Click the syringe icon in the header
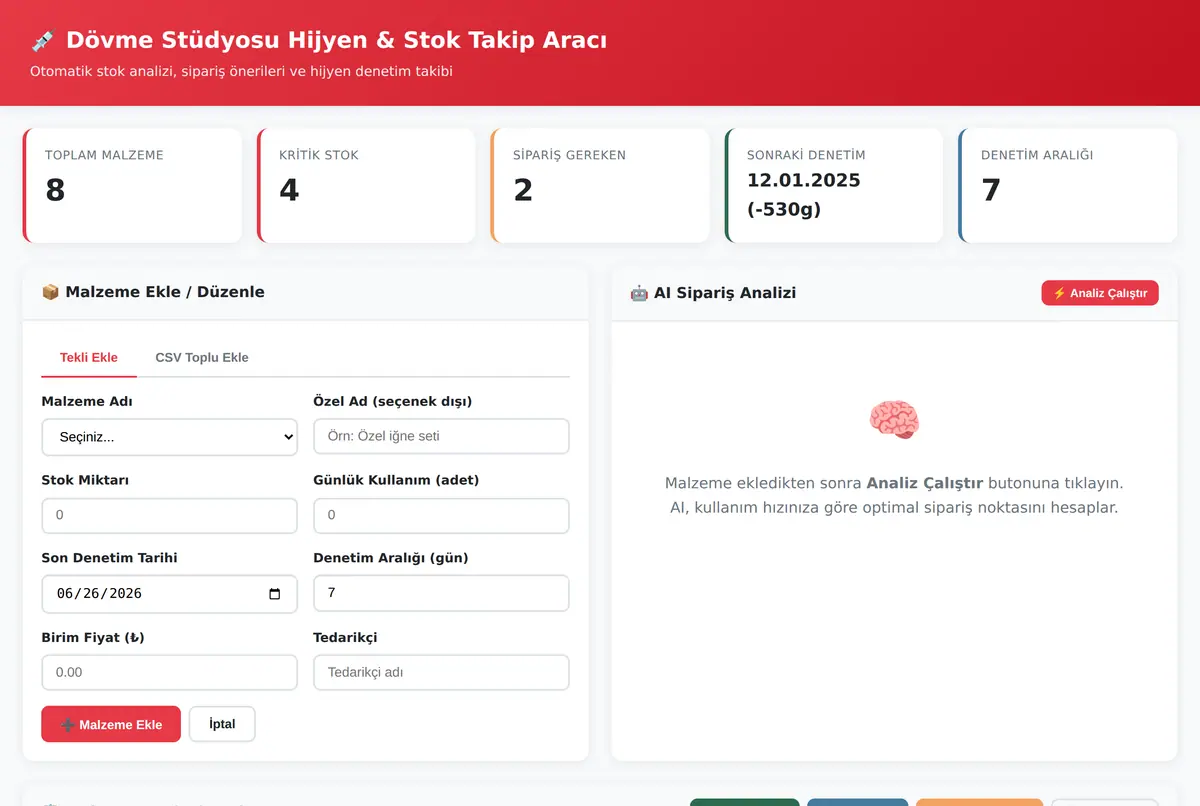The height and width of the screenshot is (806, 1200). (43, 41)
